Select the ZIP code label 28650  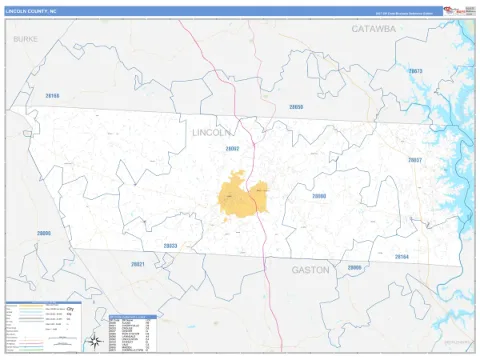pyautogui.click(x=296, y=107)
